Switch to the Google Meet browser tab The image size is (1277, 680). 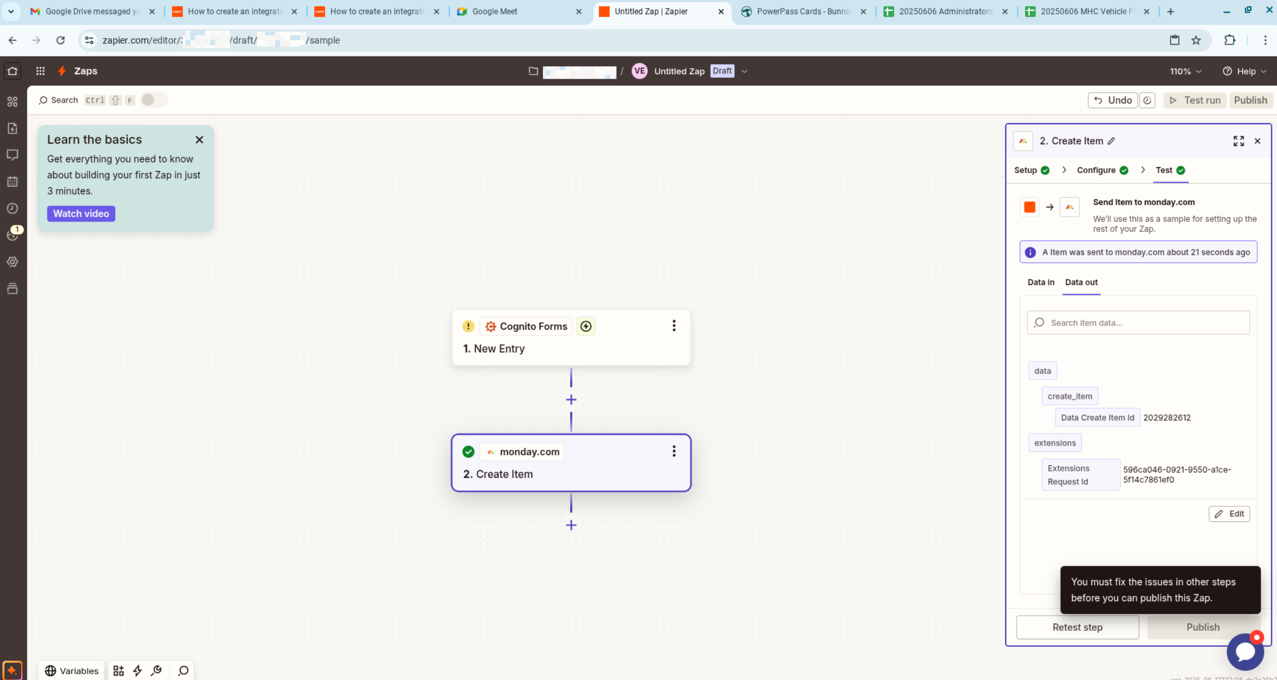[518, 12]
